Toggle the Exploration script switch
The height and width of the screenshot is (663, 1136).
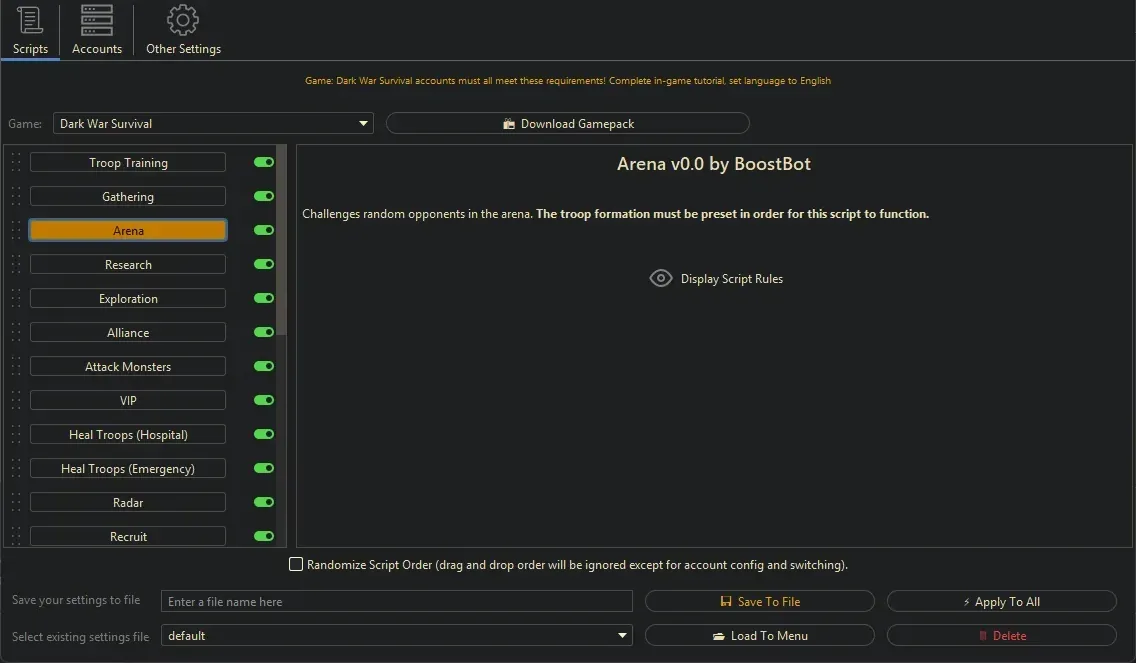[x=264, y=299]
